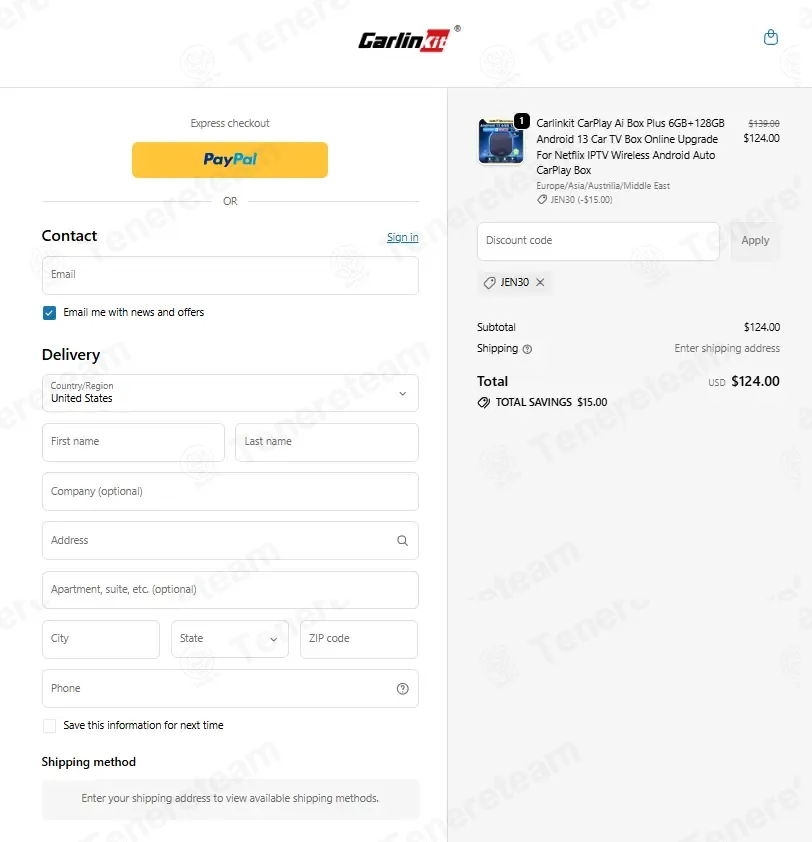
Task: Click the First name field
Action: (133, 442)
